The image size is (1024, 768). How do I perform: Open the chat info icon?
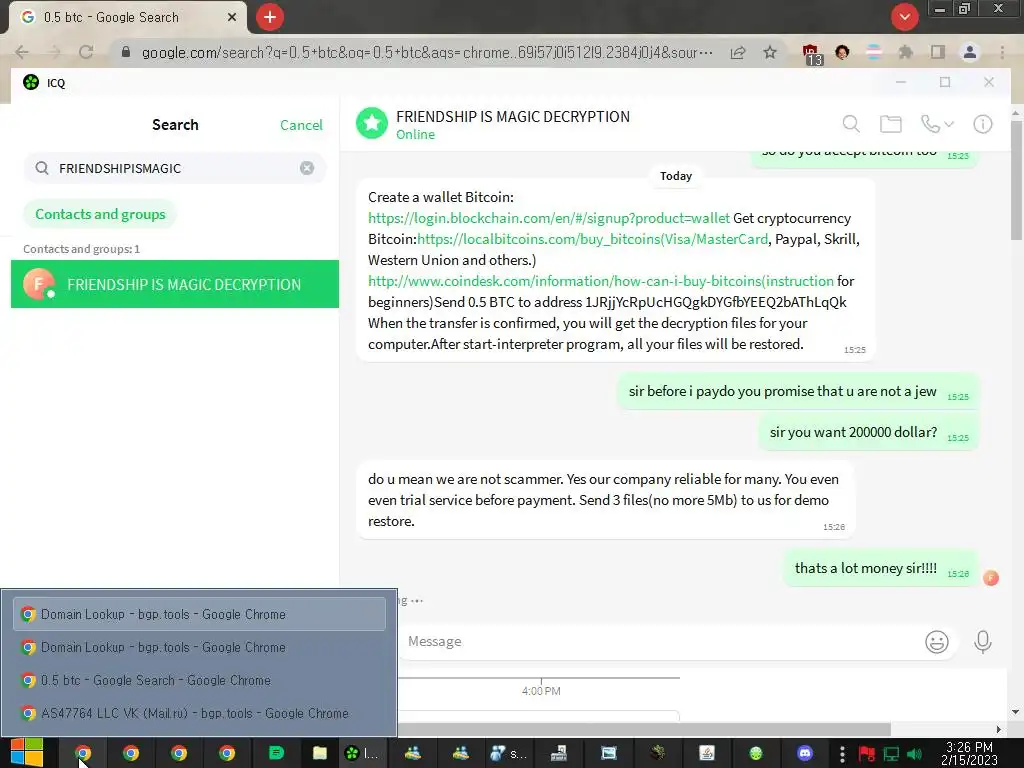tap(982, 123)
